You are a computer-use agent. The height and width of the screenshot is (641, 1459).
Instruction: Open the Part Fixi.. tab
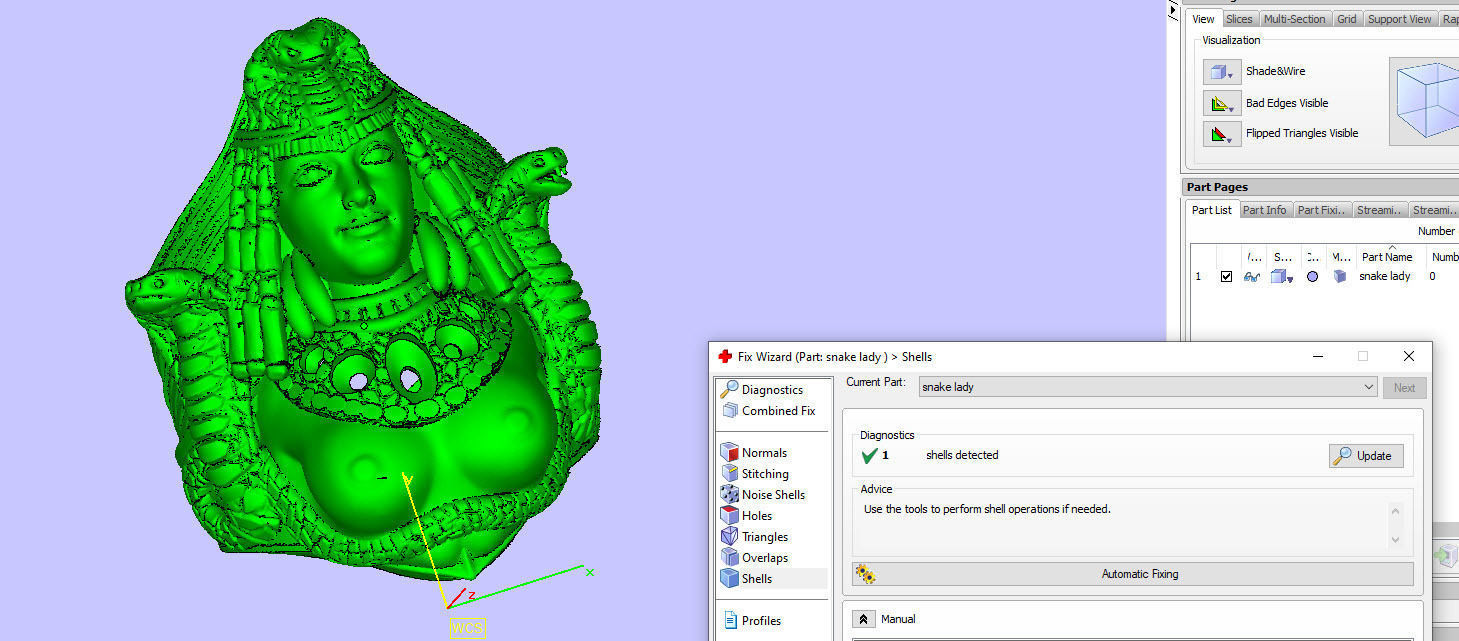pos(1321,210)
